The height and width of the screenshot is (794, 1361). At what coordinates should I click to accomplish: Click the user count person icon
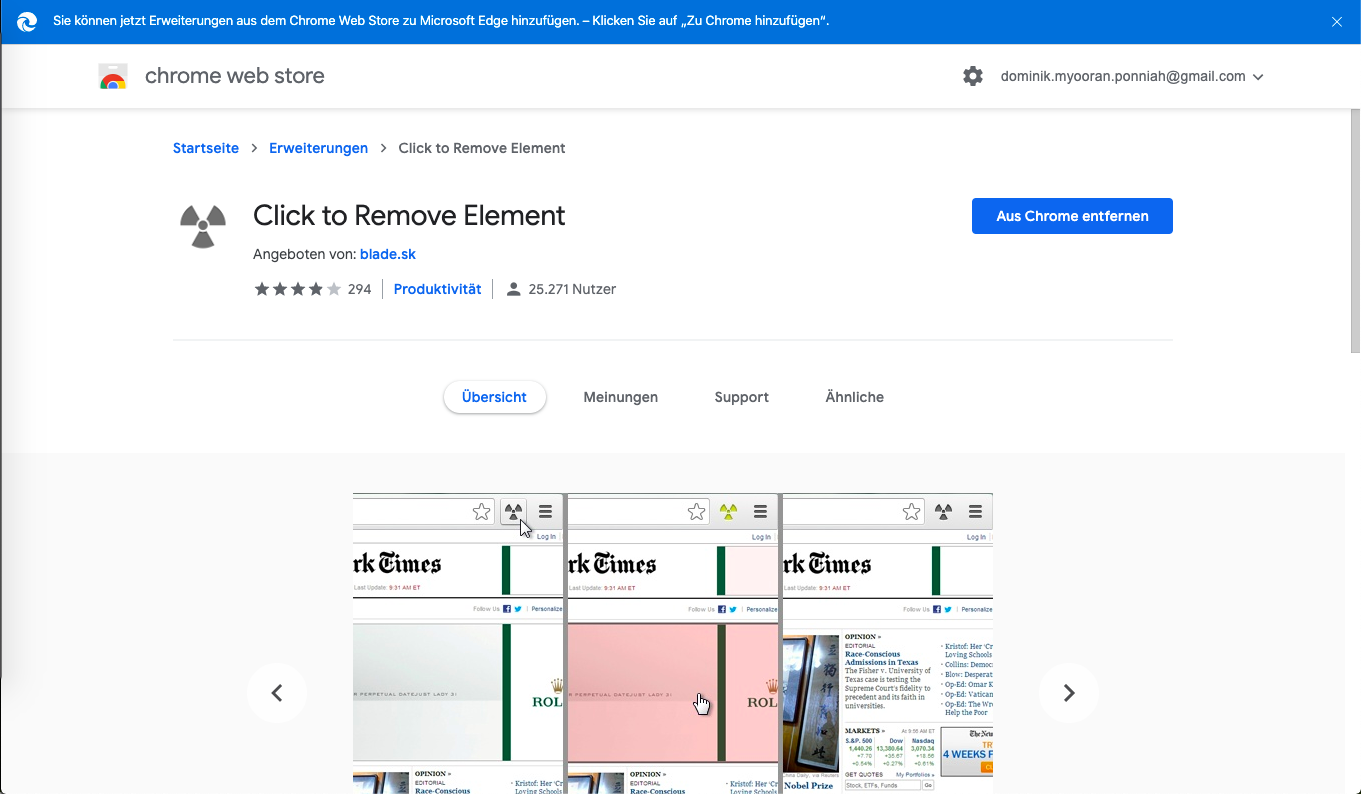pos(514,289)
